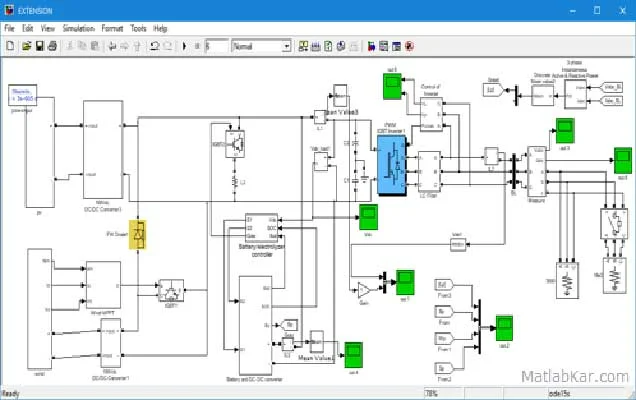Select the 3-phase Active & Reactive Power block
This screenshot has height=400, width=636.
click(x=575, y=94)
